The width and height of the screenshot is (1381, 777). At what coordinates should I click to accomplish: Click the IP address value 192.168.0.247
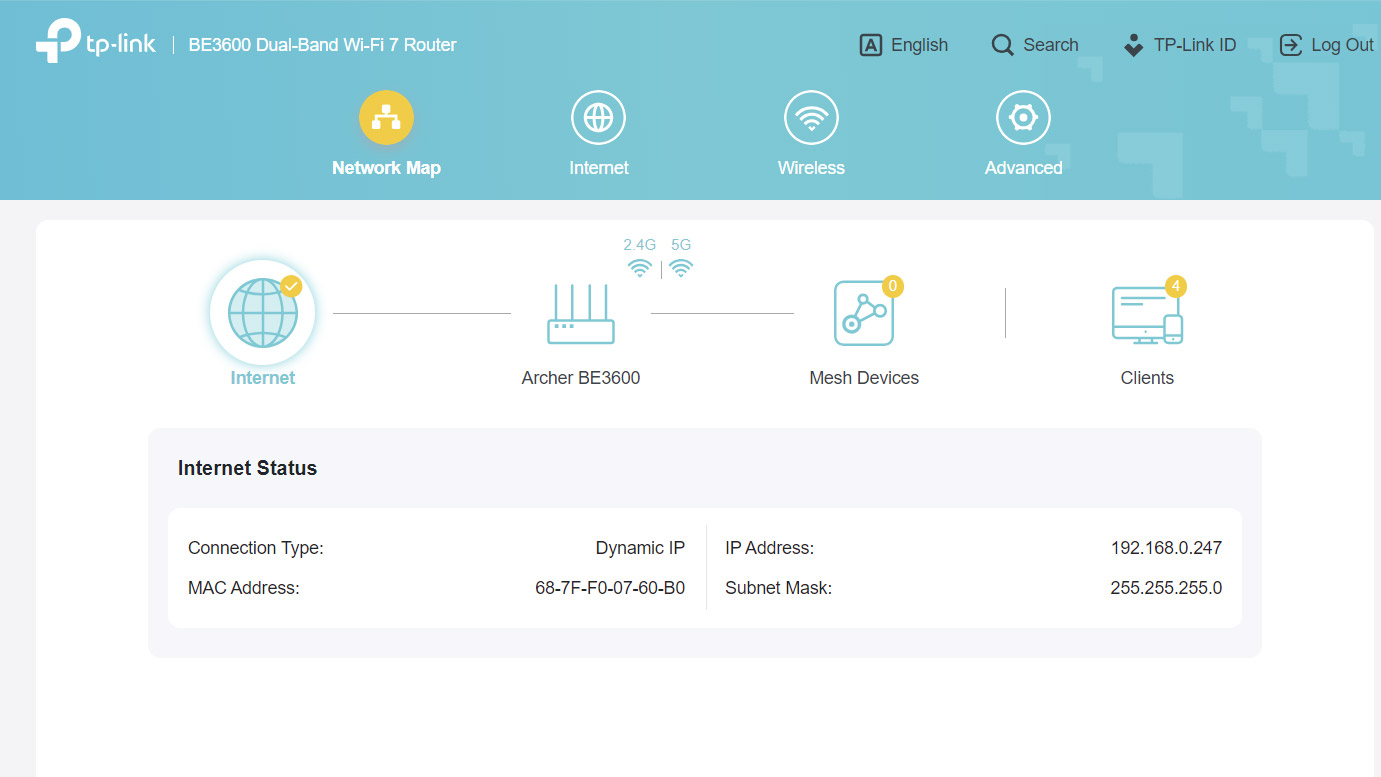(x=1166, y=548)
